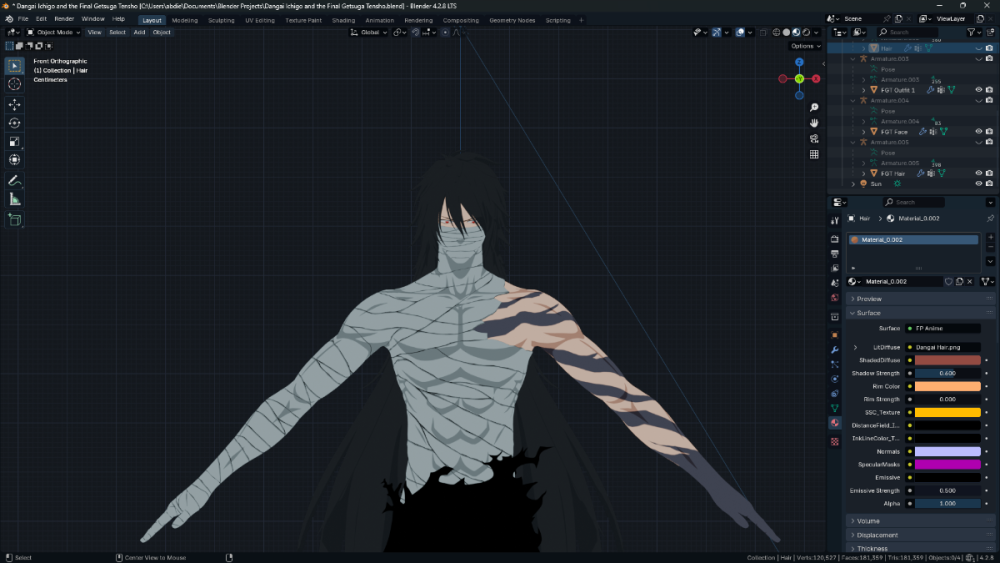Image resolution: width=1000 pixels, height=563 pixels.
Task: Toggle visibility eye of FGT Face
Action: pyautogui.click(x=978, y=131)
